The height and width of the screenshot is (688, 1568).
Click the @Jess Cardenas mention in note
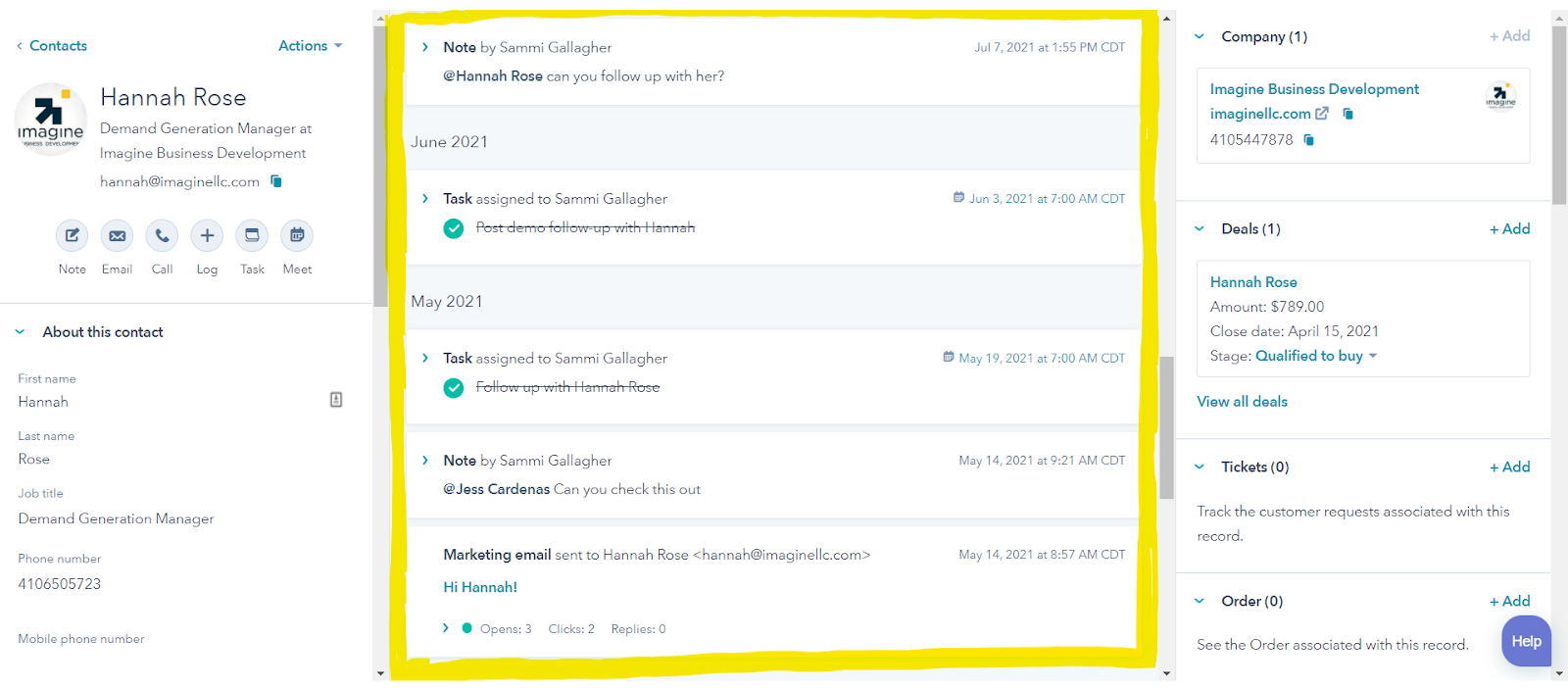tap(496, 489)
